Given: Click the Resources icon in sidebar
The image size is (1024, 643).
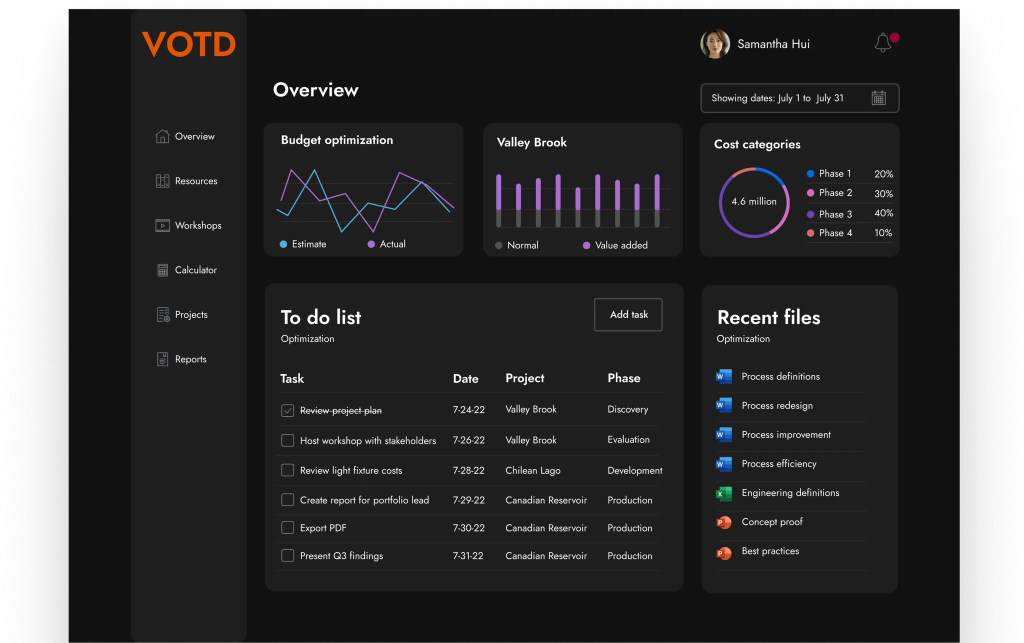Looking at the screenshot, I should pos(162,181).
